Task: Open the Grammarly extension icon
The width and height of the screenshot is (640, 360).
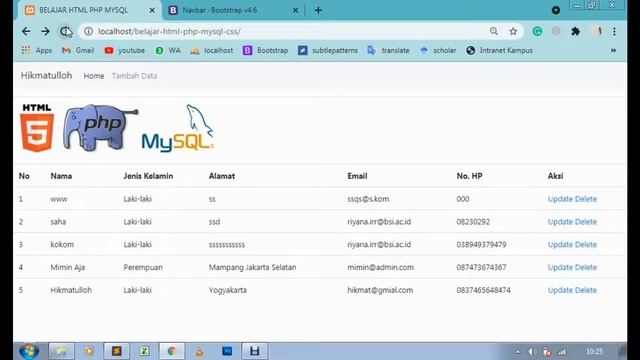Action: [537, 31]
